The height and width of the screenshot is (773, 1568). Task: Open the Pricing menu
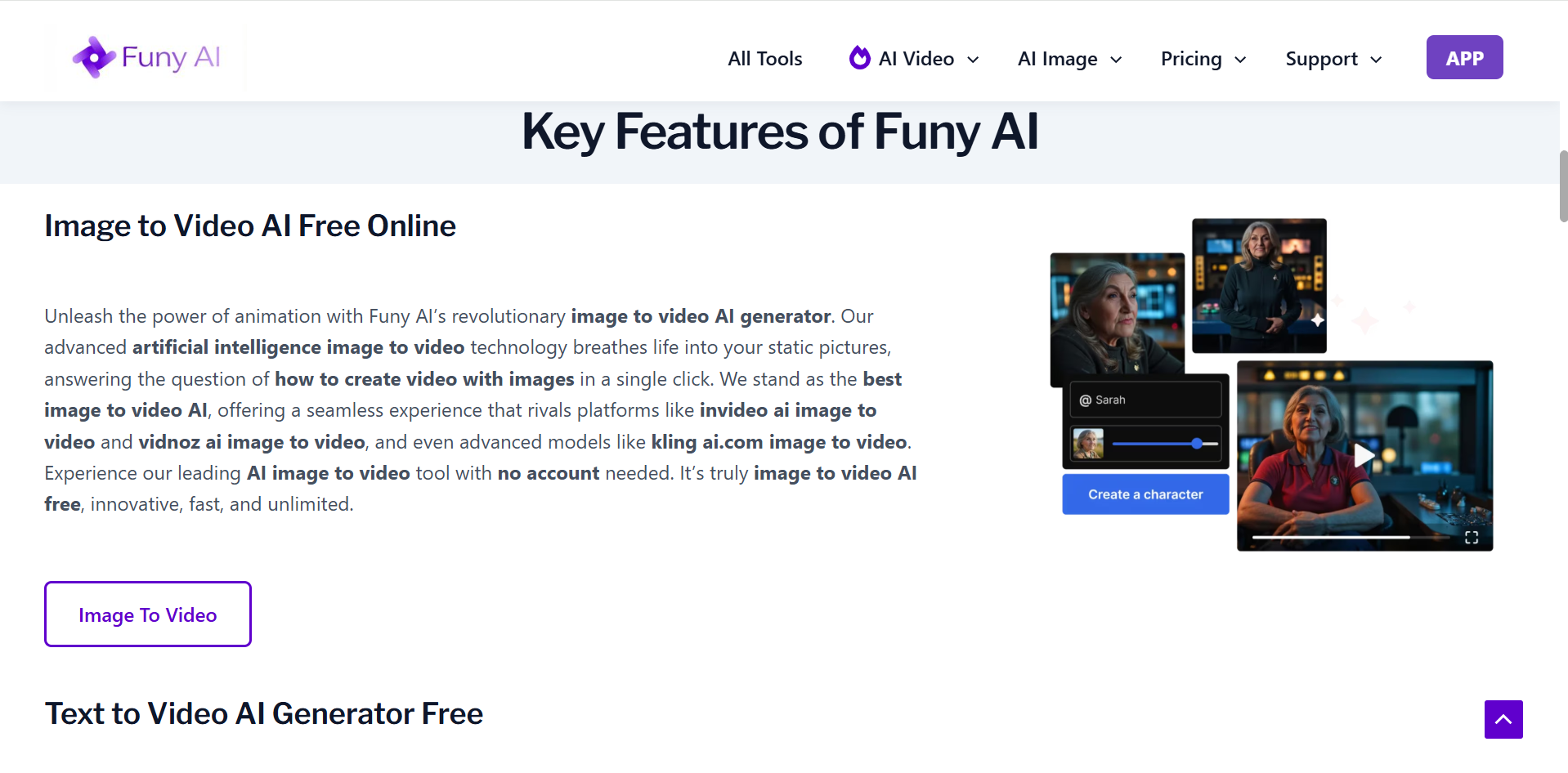(1203, 59)
